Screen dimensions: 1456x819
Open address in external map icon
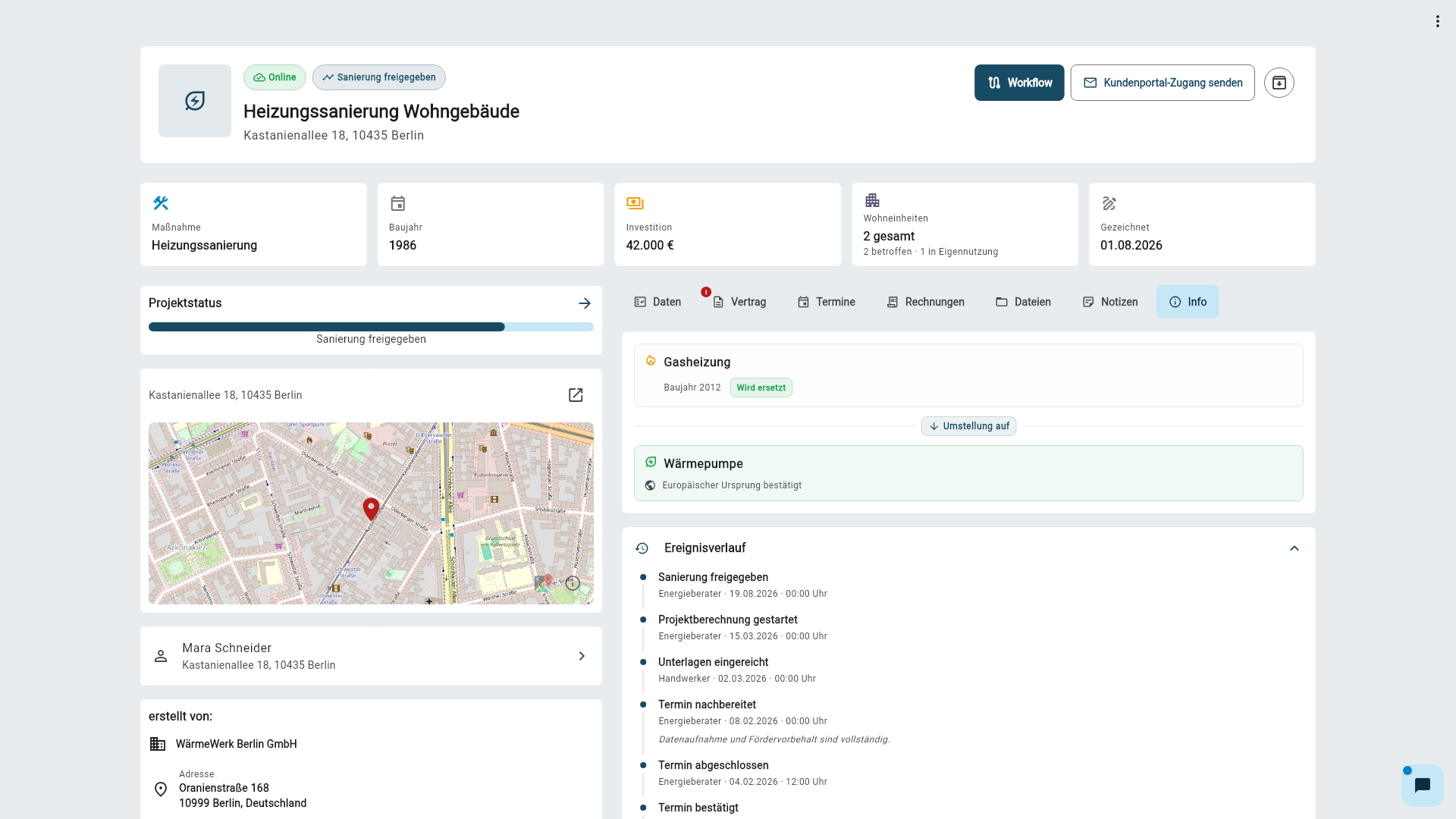pos(576,395)
